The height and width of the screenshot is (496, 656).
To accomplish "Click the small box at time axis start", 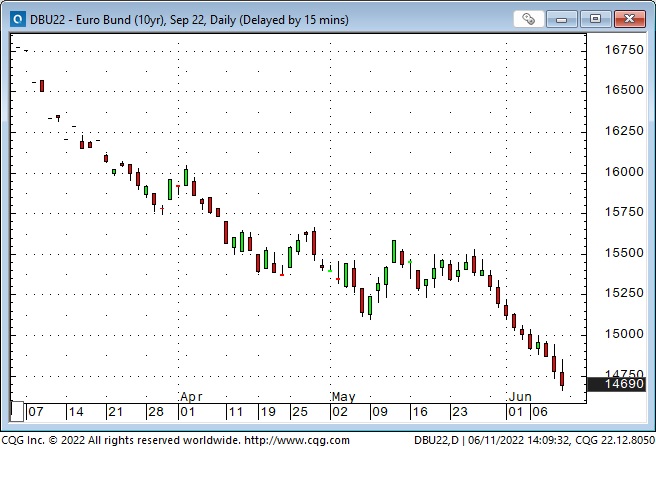I will tap(17, 411).
